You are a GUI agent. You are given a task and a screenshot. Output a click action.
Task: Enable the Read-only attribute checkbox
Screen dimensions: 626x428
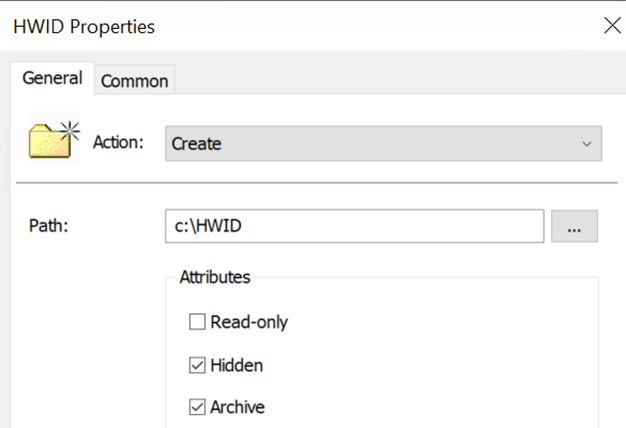coord(197,322)
